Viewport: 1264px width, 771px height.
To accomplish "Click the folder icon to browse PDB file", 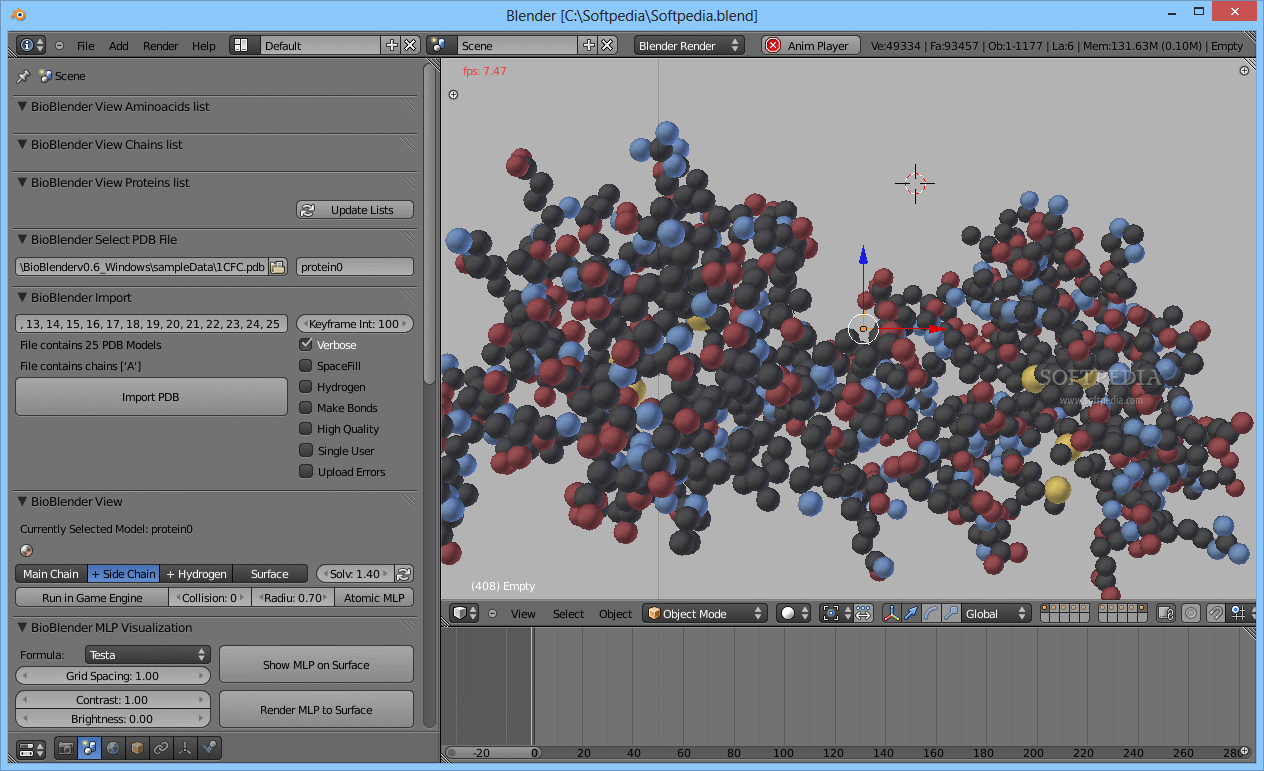I will [x=278, y=267].
